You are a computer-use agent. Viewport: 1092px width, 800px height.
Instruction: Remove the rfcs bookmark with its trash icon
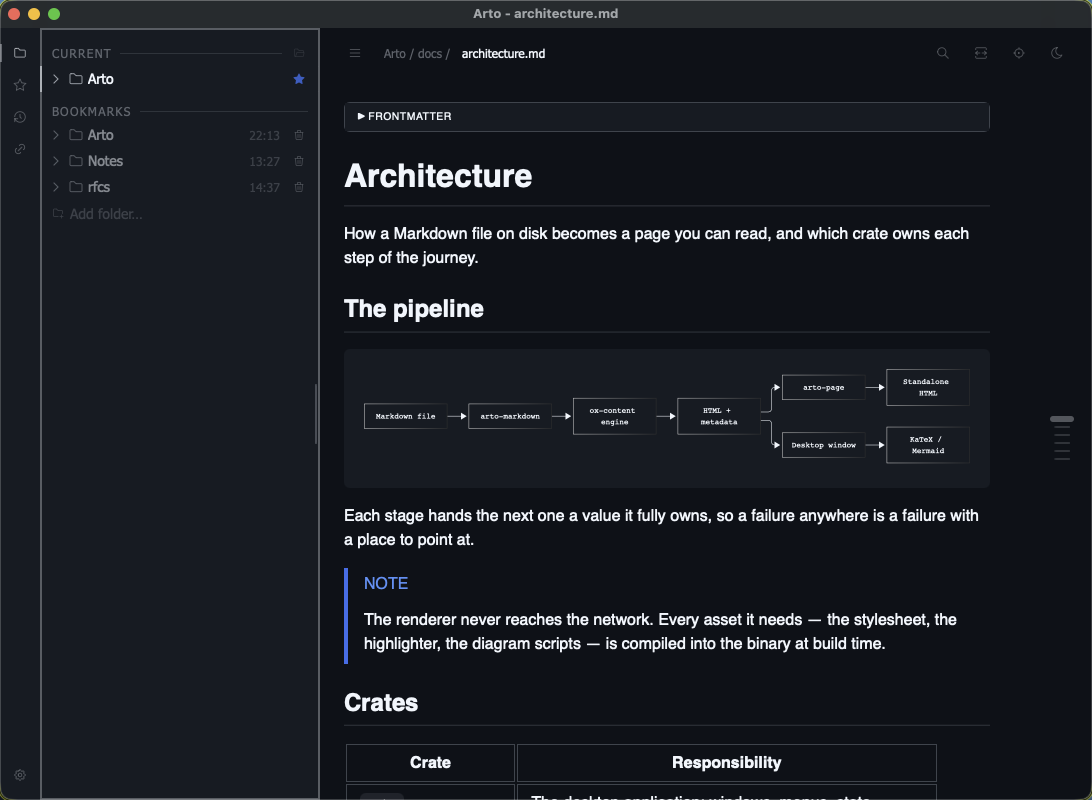[x=299, y=187]
